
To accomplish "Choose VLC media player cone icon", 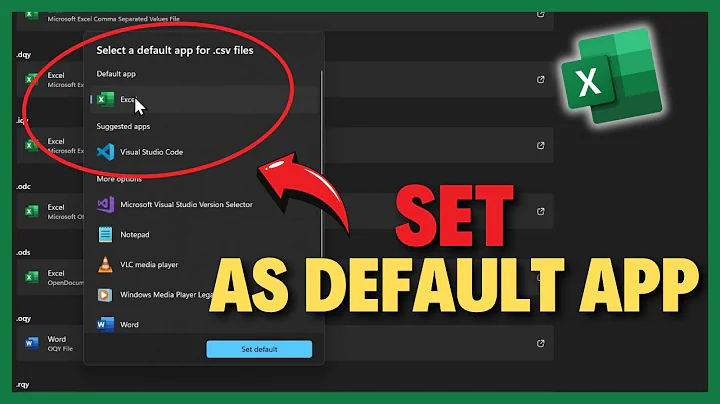I will pos(105,264).
